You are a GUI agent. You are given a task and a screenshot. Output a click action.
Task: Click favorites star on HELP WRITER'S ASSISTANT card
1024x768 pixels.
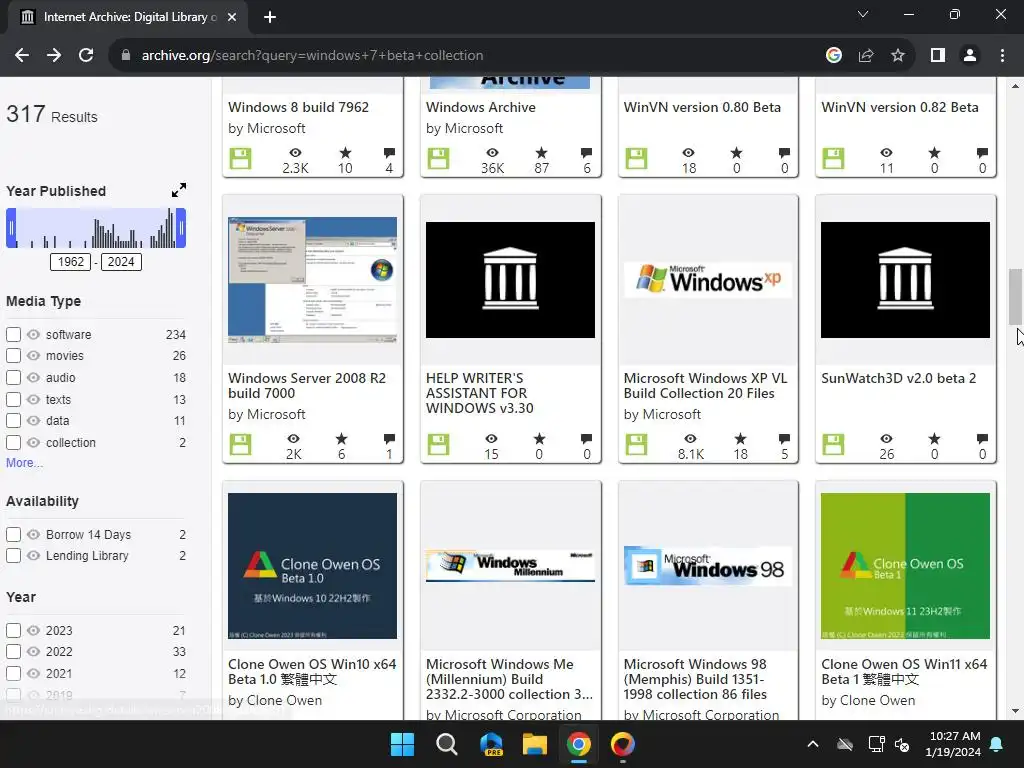pos(539,439)
